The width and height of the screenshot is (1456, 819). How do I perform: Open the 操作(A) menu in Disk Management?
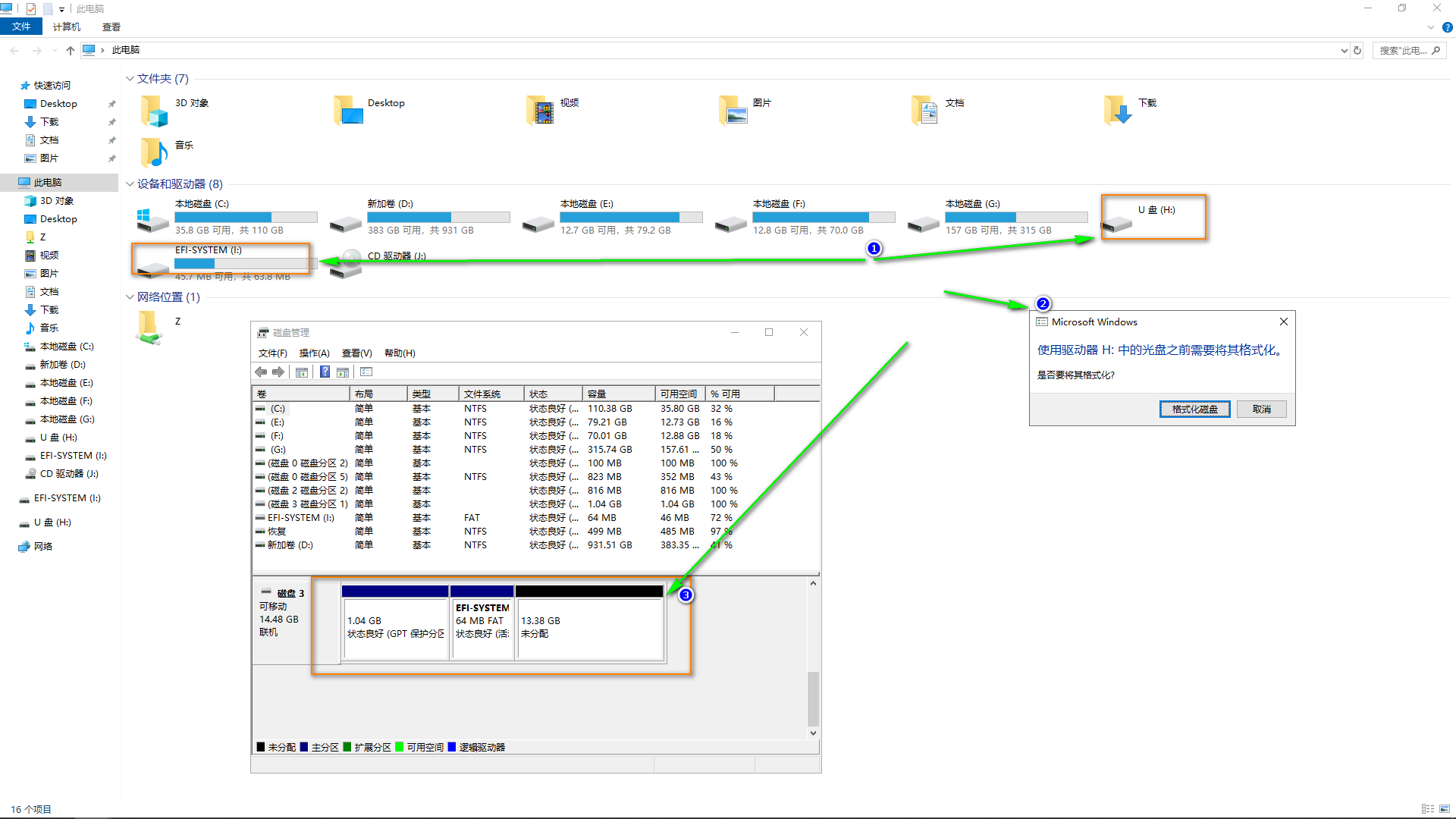313,353
